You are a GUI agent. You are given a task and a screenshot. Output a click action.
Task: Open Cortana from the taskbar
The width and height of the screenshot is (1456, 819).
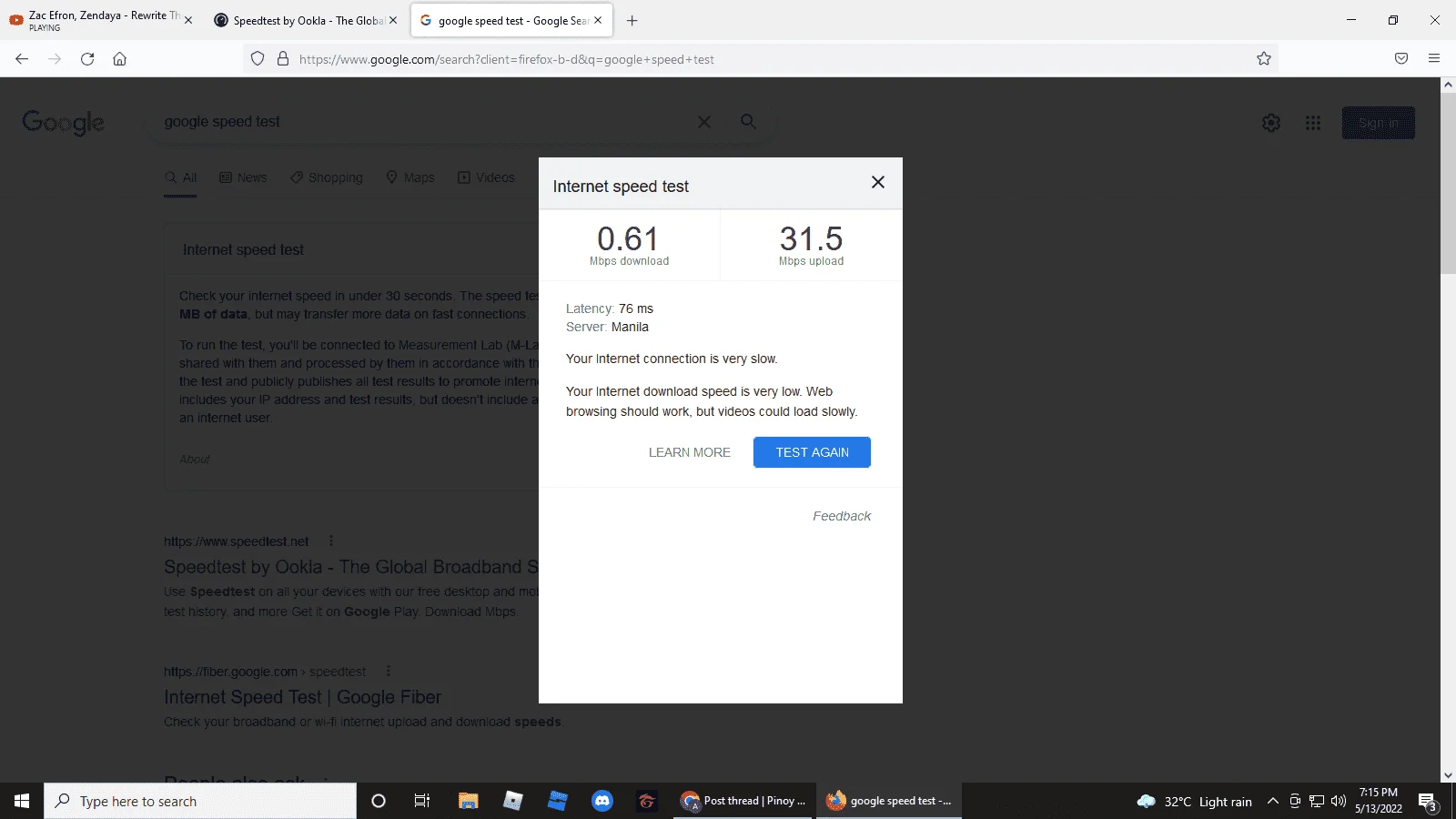click(379, 801)
